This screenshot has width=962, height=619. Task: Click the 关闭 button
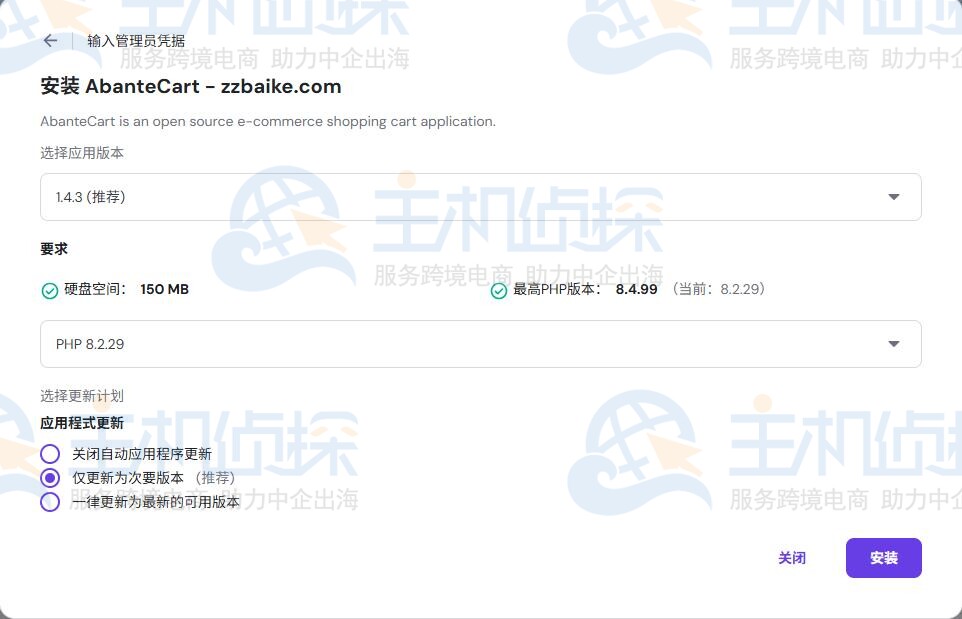pos(792,558)
